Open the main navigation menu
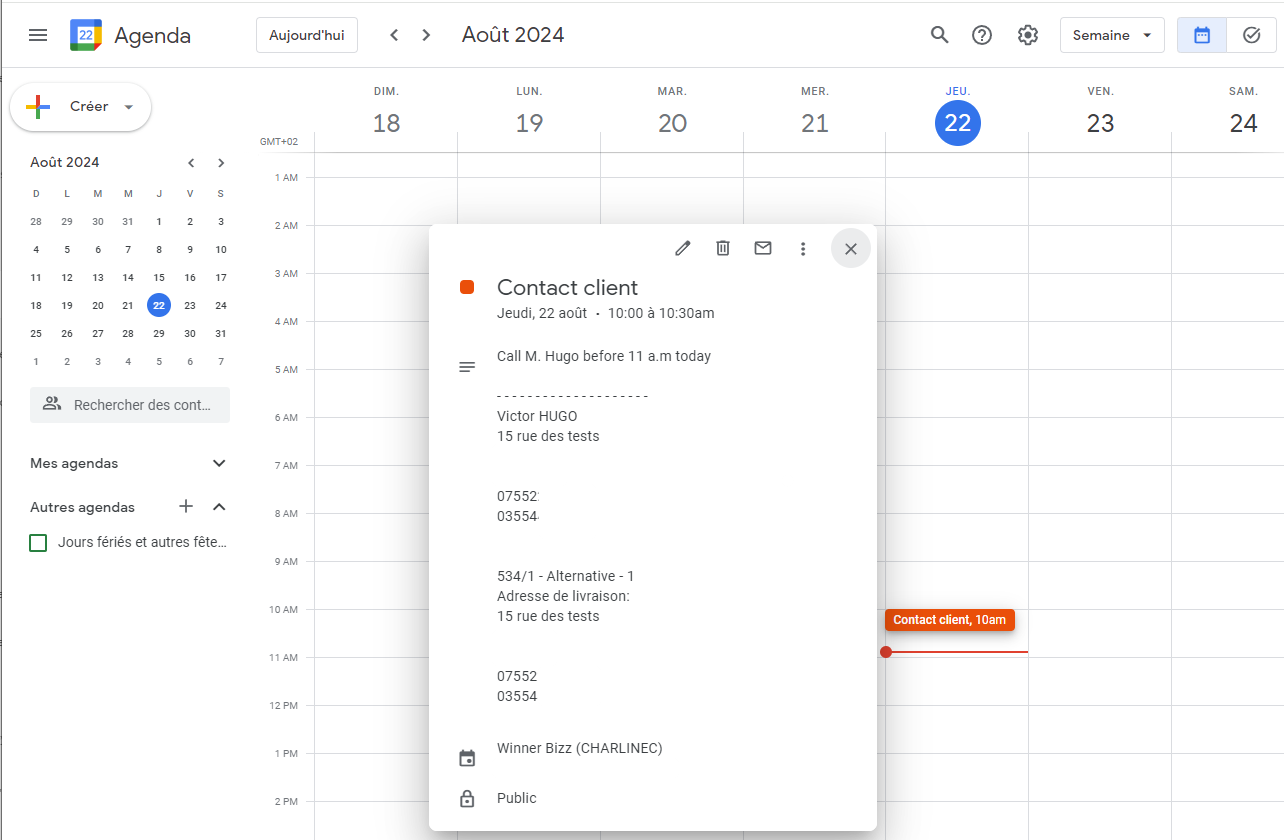This screenshot has width=1284, height=840. pyautogui.click(x=37, y=34)
